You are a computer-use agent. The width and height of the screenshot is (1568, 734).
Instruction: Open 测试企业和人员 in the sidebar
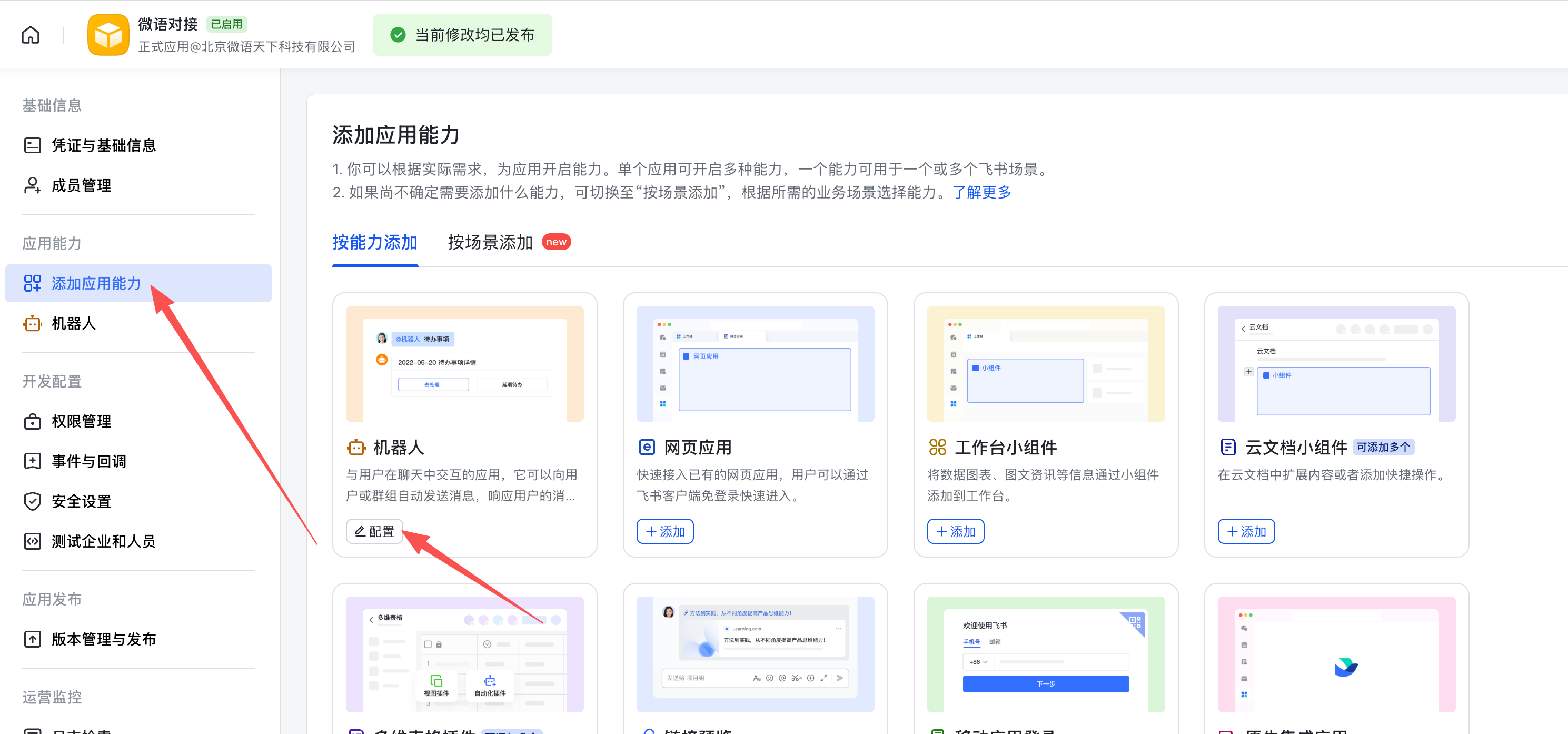click(104, 541)
